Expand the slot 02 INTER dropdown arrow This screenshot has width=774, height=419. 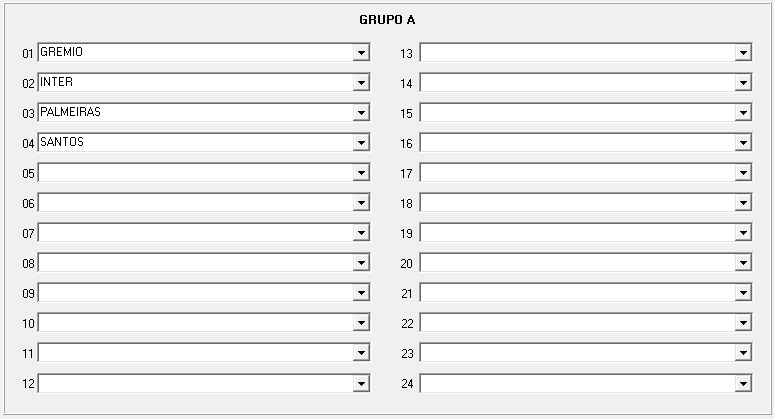click(x=361, y=82)
